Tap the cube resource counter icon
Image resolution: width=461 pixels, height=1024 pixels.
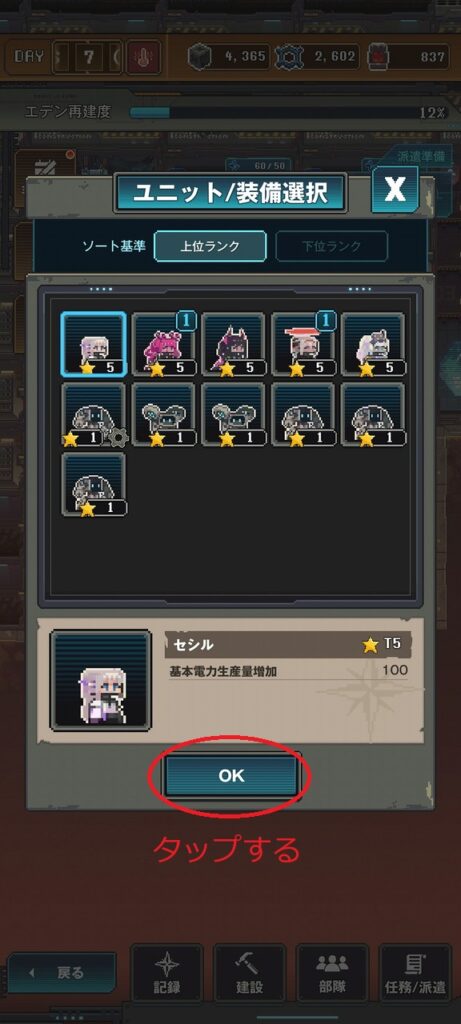pyautogui.click(x=199, y=57)
